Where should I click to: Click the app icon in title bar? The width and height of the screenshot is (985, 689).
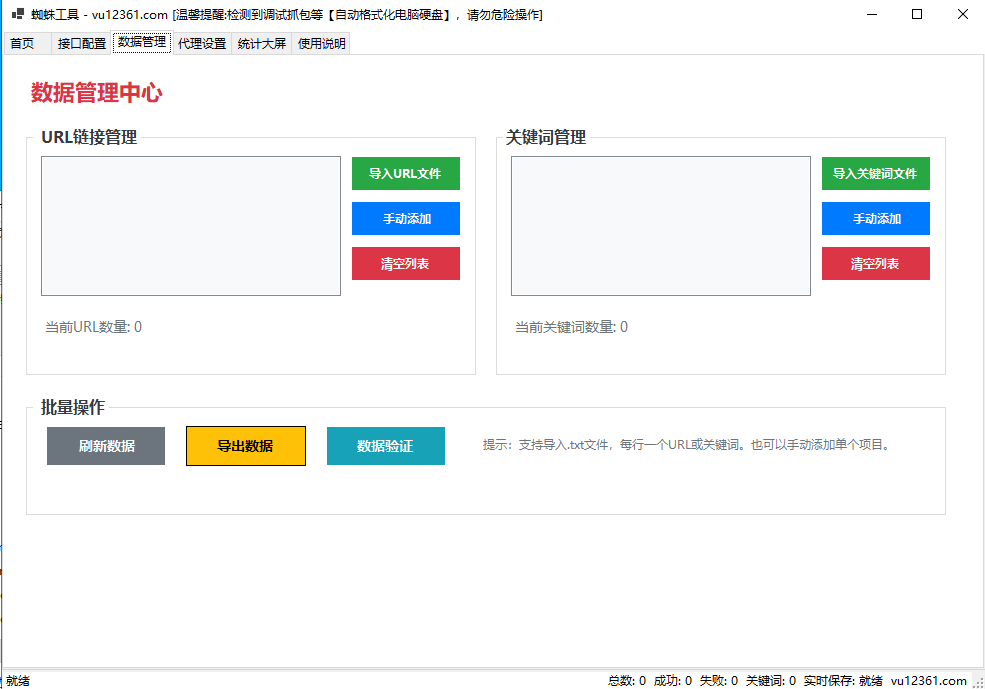point(17,15)
